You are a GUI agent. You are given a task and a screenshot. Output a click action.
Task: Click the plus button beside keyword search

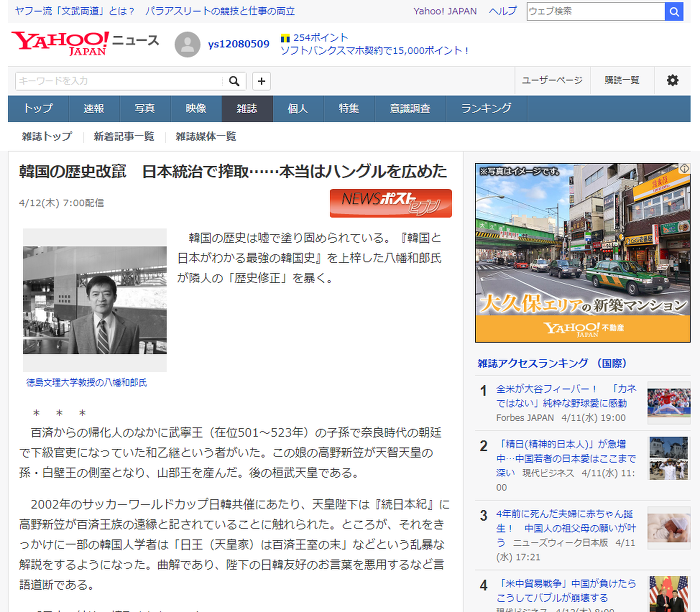point(262,81)
